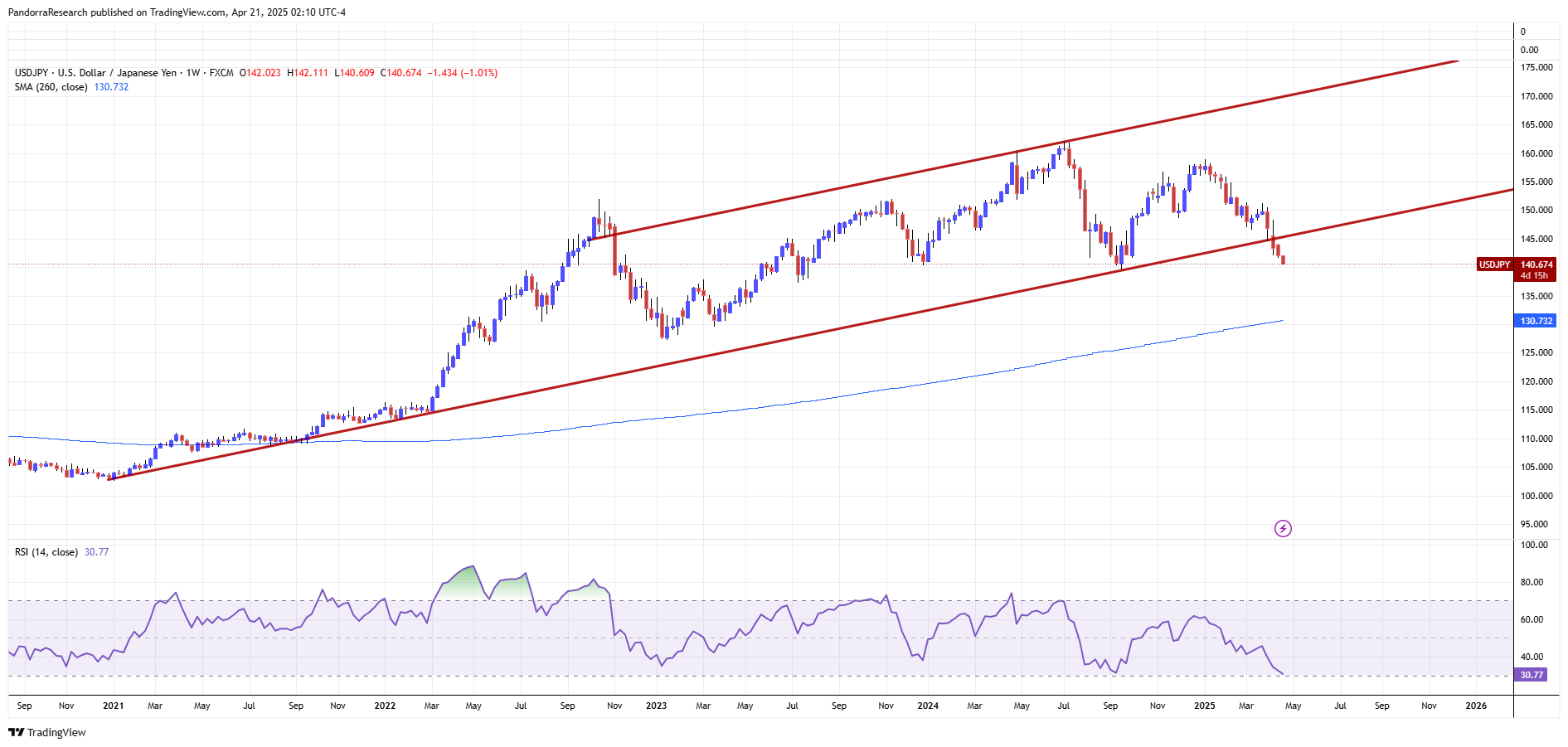This screenshot has height=747, width=1568.
Task: Click the purple lightning bolt icon
Action: (x=1283, y=528)
